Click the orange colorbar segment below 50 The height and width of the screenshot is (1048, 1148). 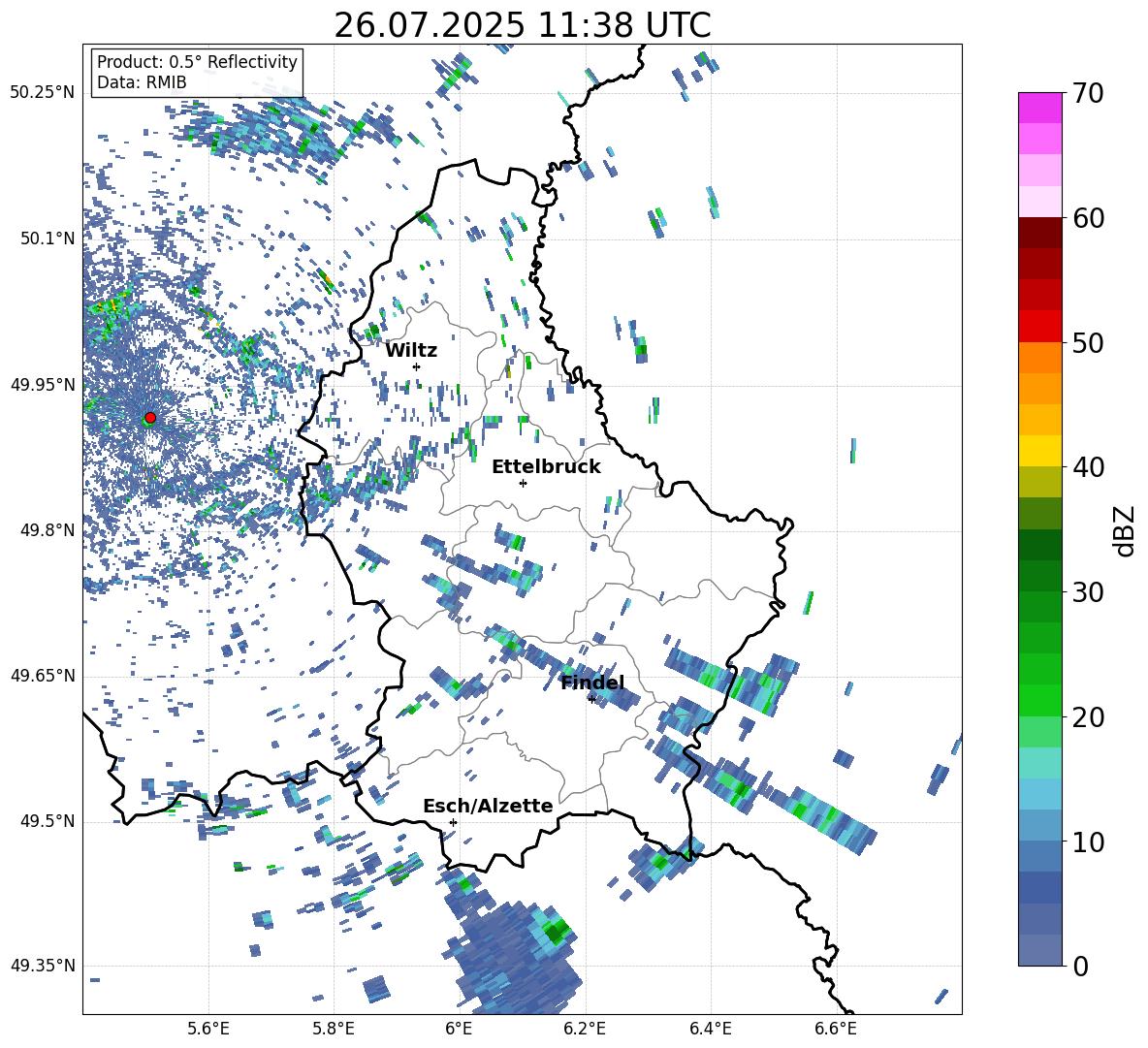click(x=1039, y=358)
